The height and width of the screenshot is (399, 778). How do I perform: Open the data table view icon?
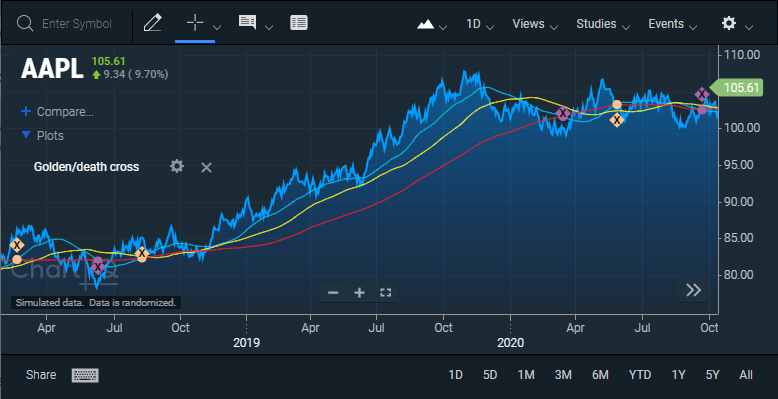coord(299,23)
